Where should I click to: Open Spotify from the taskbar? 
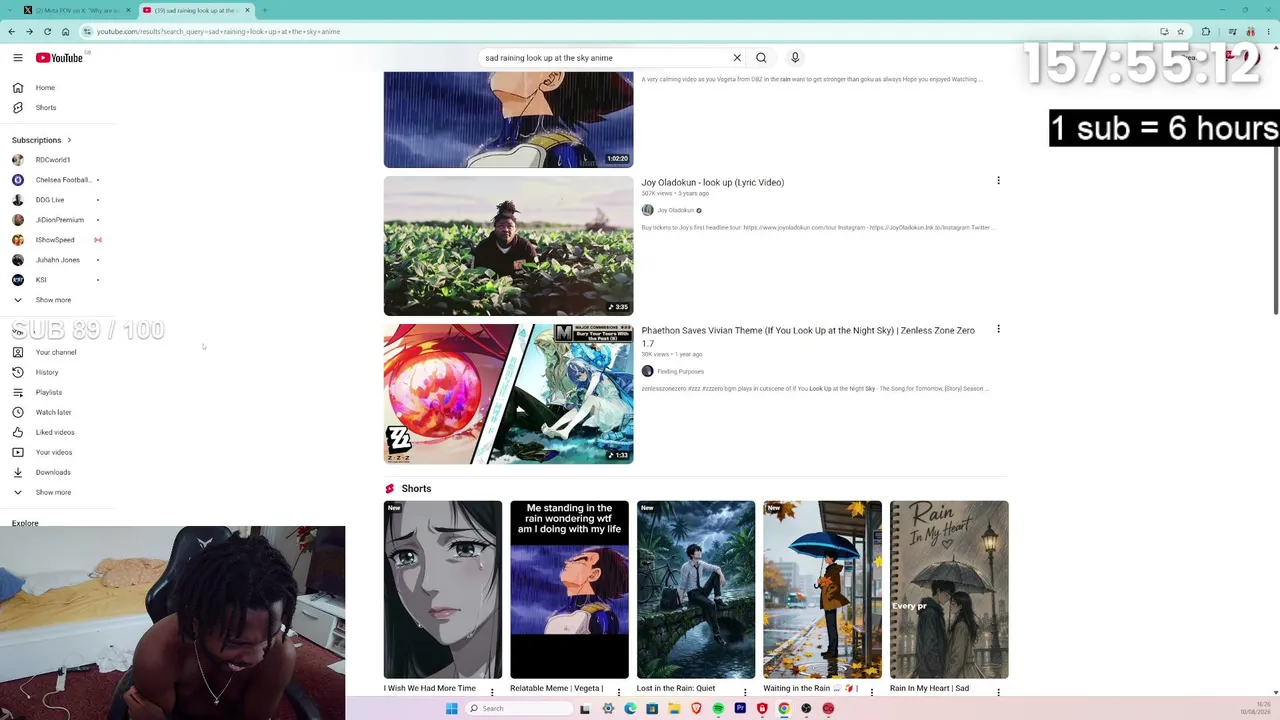click(718, 708)
